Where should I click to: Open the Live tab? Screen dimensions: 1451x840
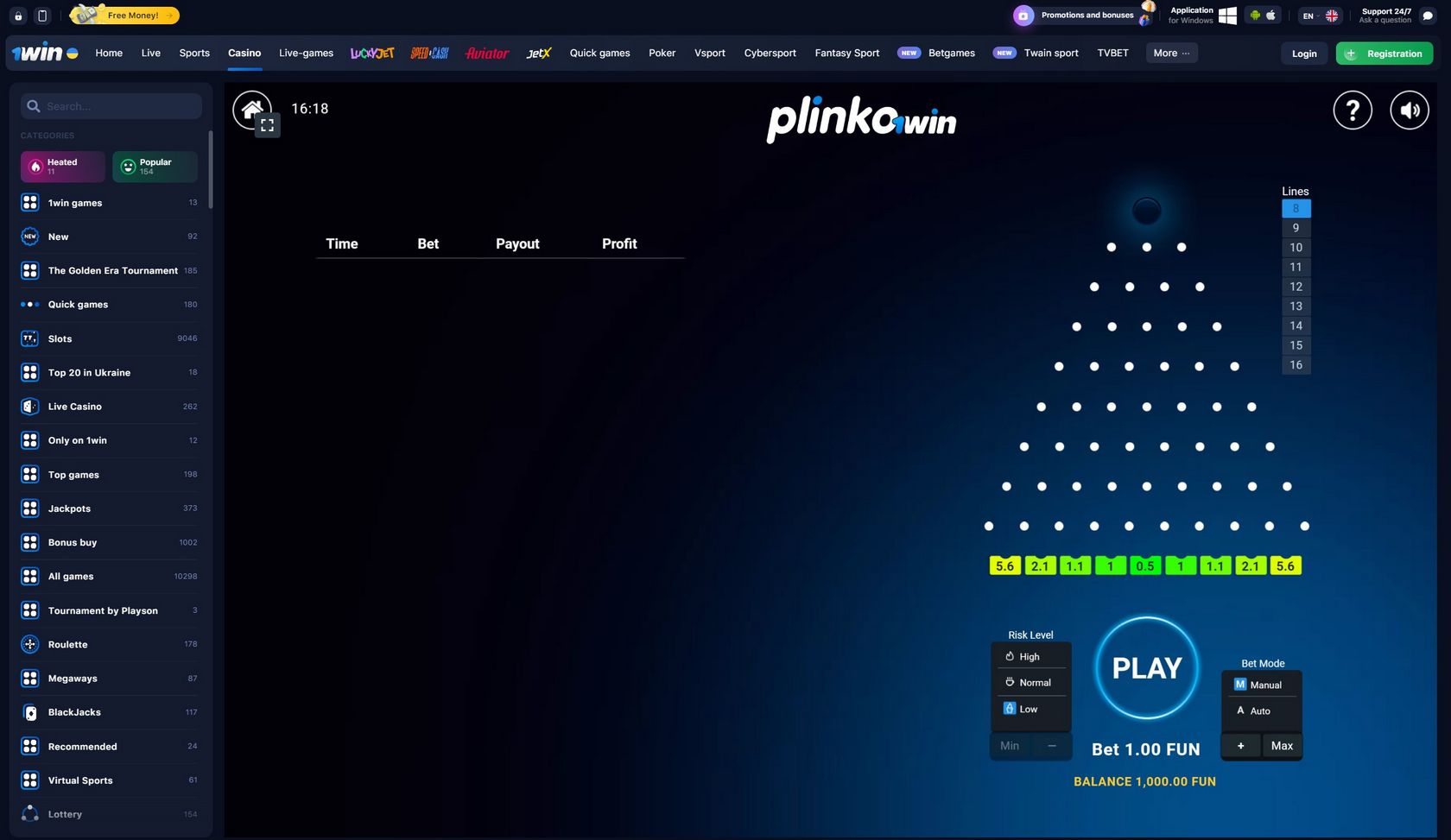tap(151, 53)
